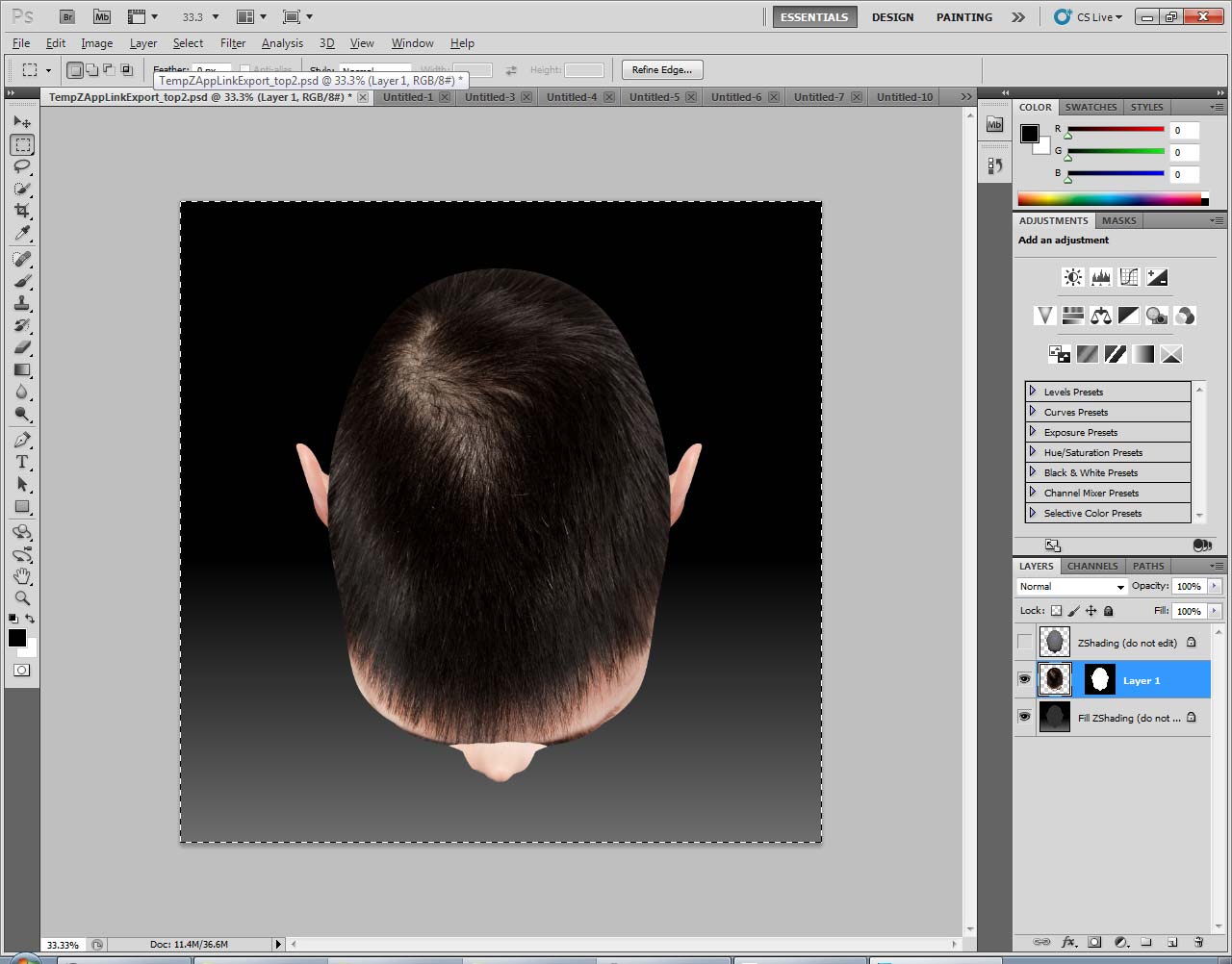
Task: Click the Layer 1 mask thumbnail
Action: 1099,680
